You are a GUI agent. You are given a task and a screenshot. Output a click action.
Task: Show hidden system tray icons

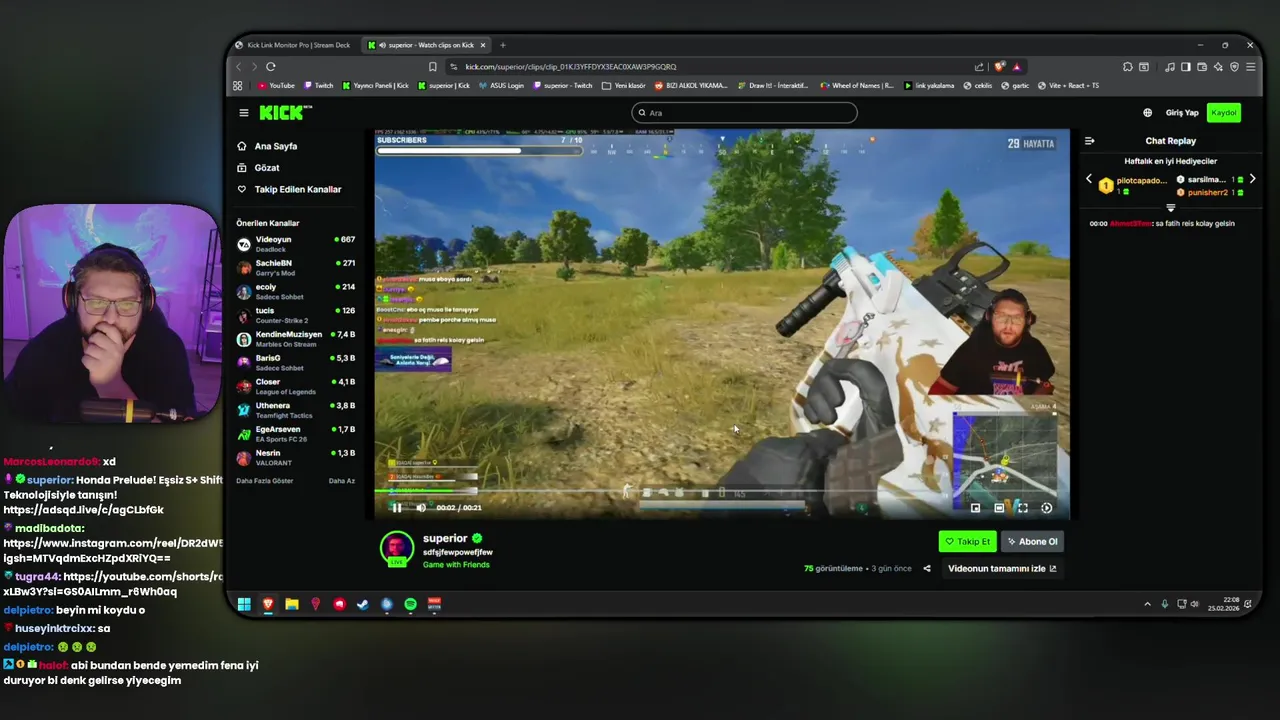pos(1147,604)
